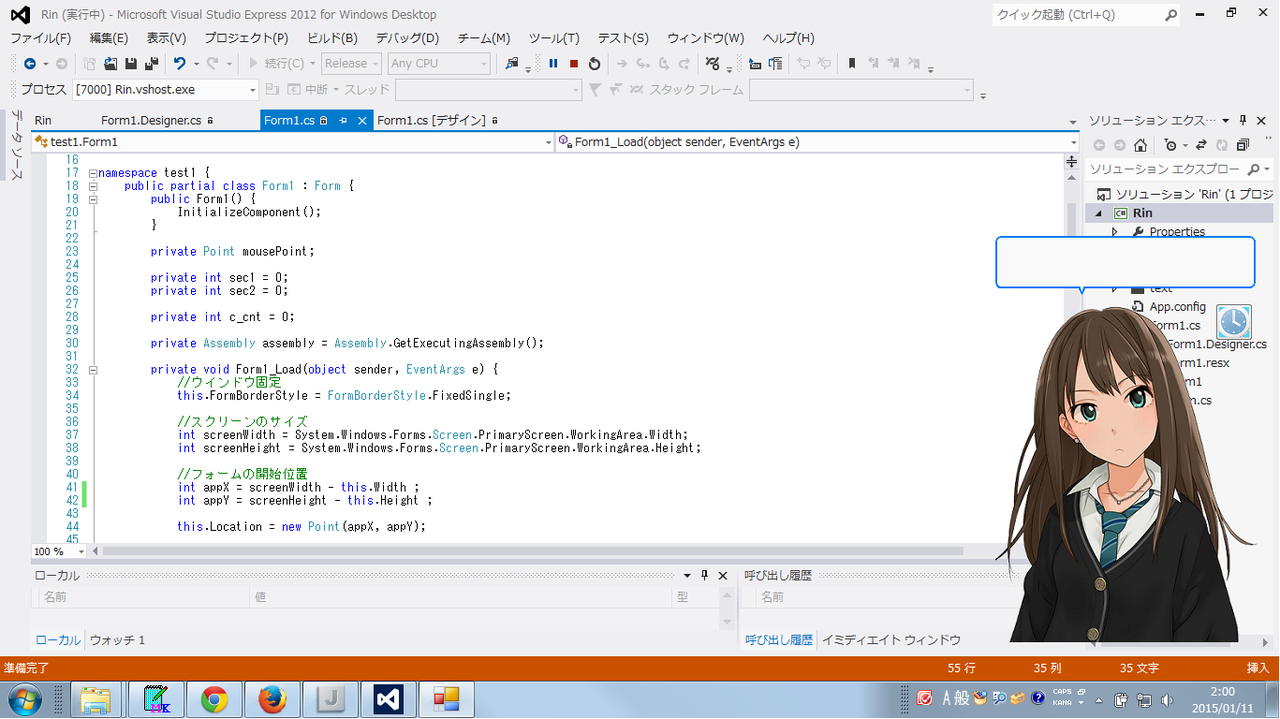Click the editor horizontal scrollbar

pos(532,551)
